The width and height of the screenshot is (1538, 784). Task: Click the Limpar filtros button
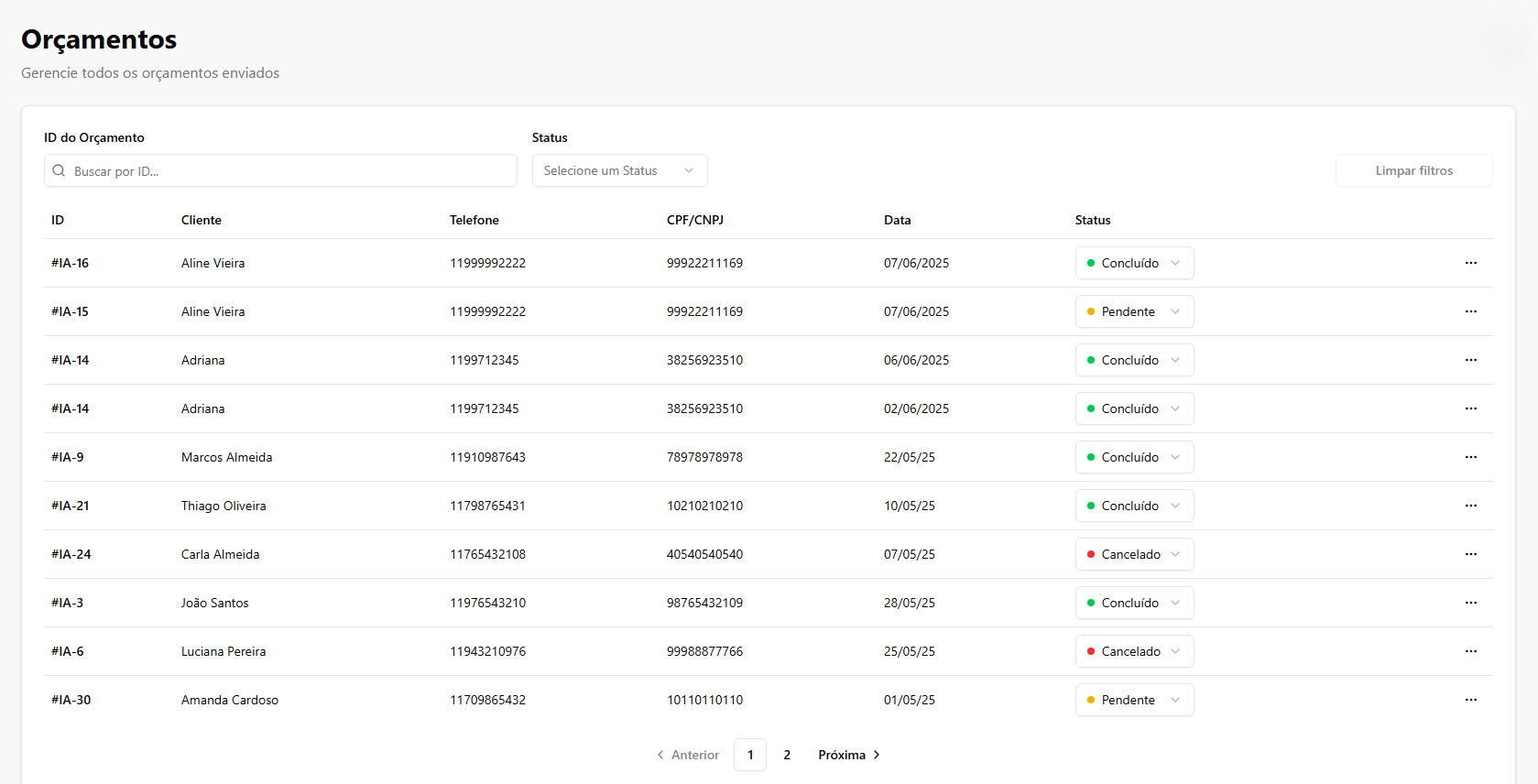coord(1413,170)
